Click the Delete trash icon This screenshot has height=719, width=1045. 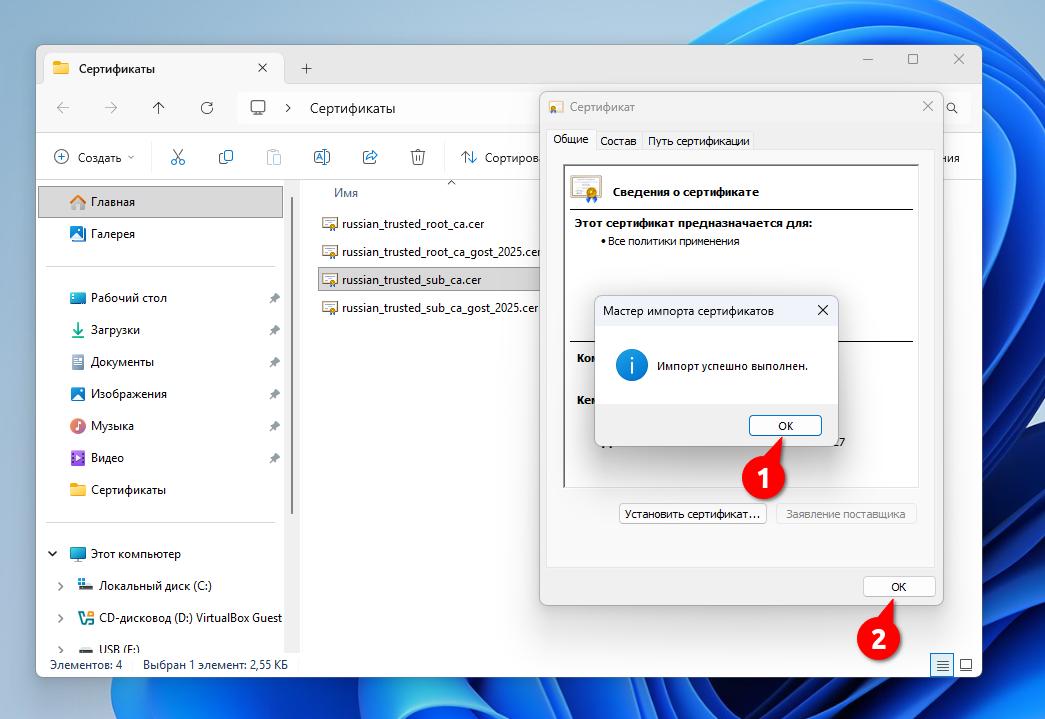click(418, 157)
